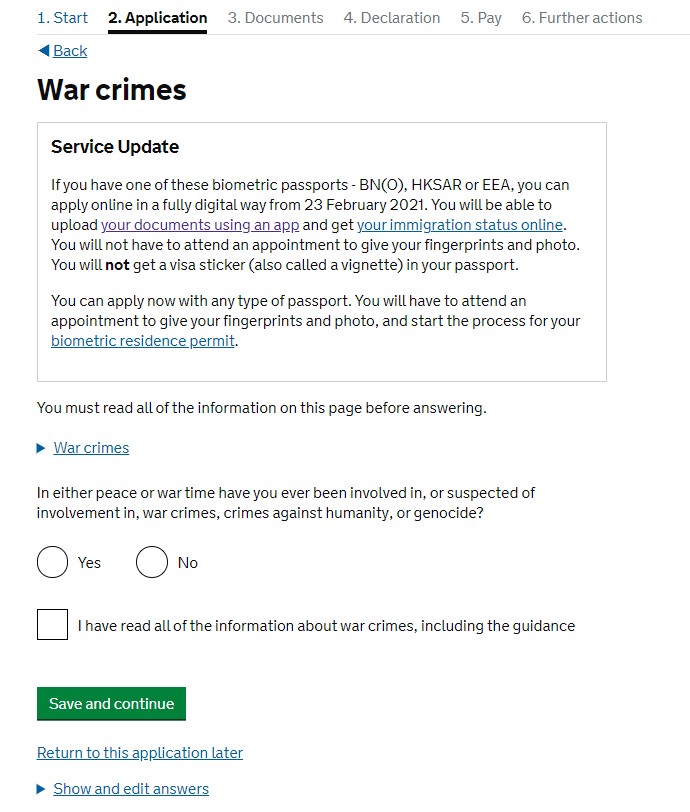690x812 pixels.
Task: Click the Back link
Action: click(x=70, y=51)
